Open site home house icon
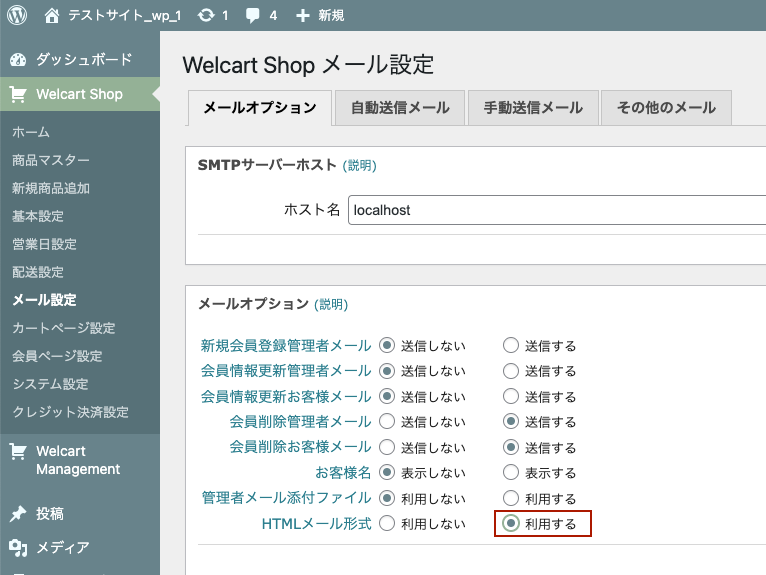 [52, 16]
